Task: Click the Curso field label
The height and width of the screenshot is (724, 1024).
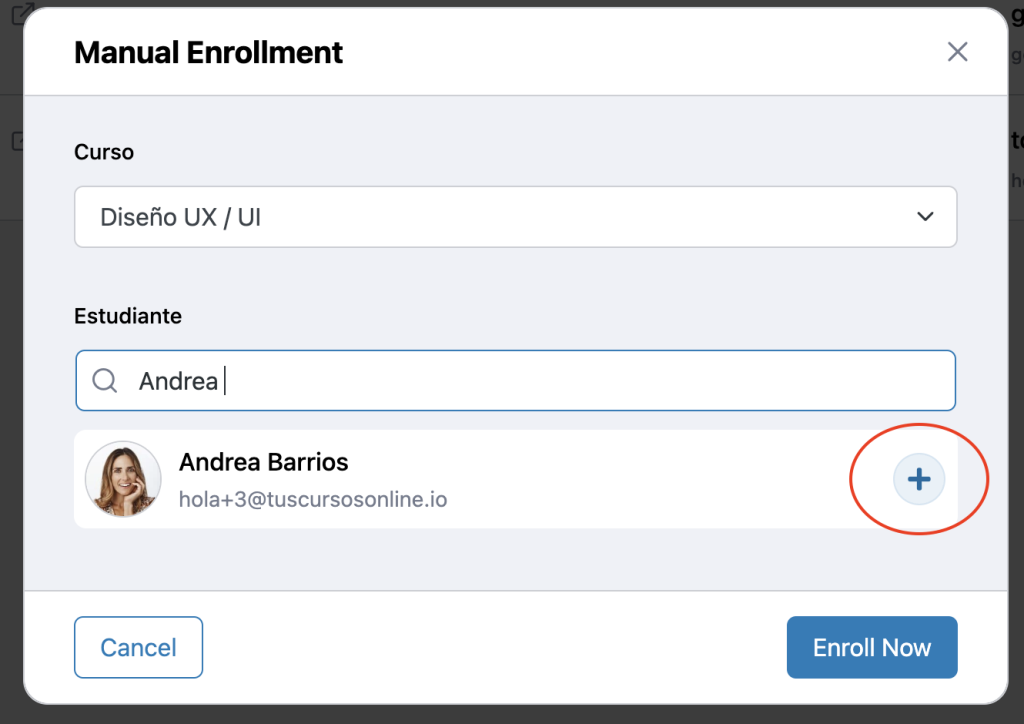Action: click(x=104, y=152)
